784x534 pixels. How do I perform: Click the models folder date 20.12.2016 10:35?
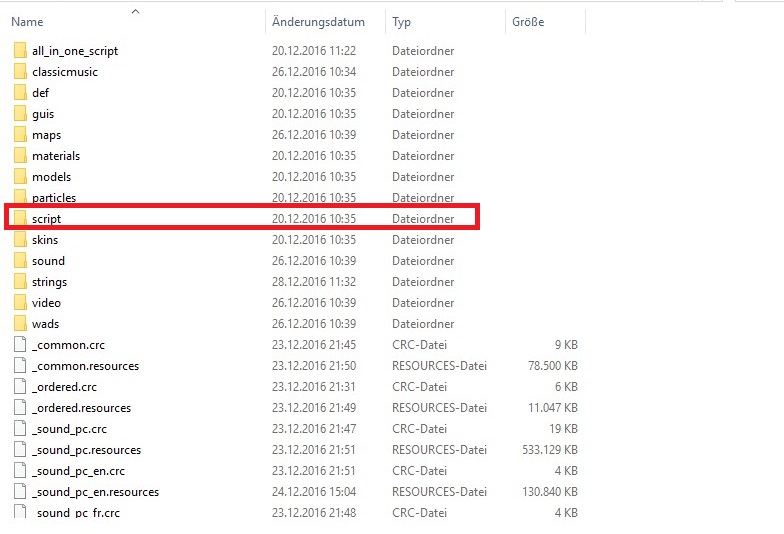click(314, 177)
